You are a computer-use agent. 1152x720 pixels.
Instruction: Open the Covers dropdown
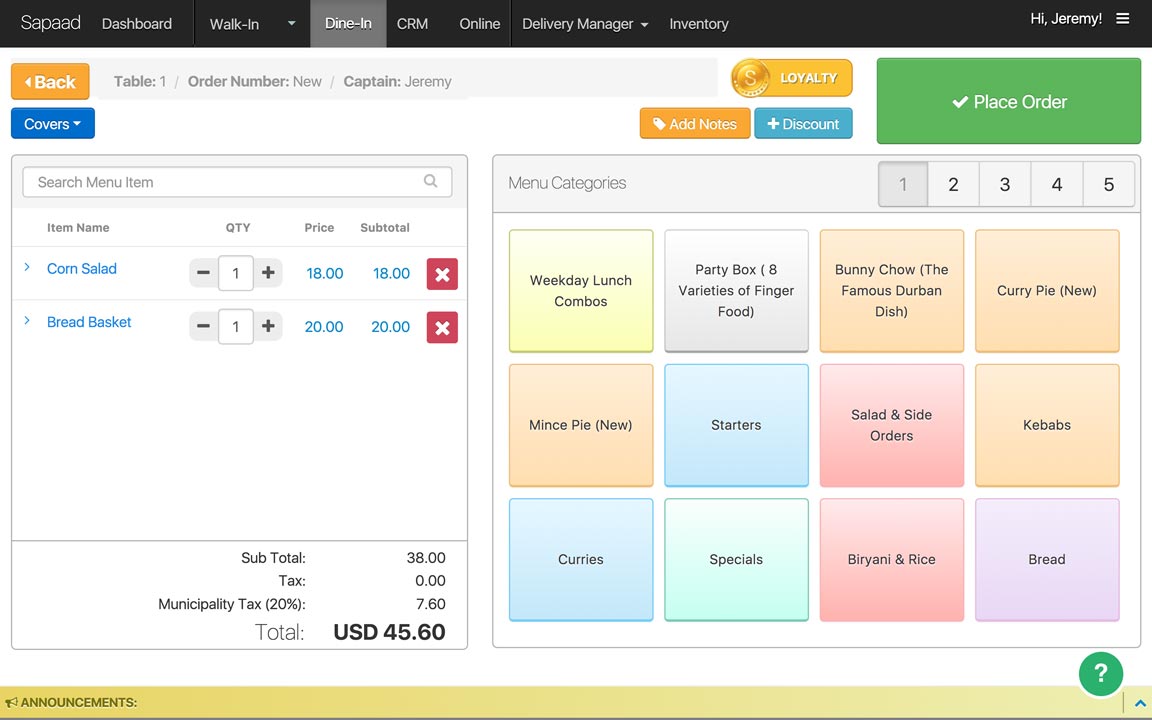pos(53,123)
